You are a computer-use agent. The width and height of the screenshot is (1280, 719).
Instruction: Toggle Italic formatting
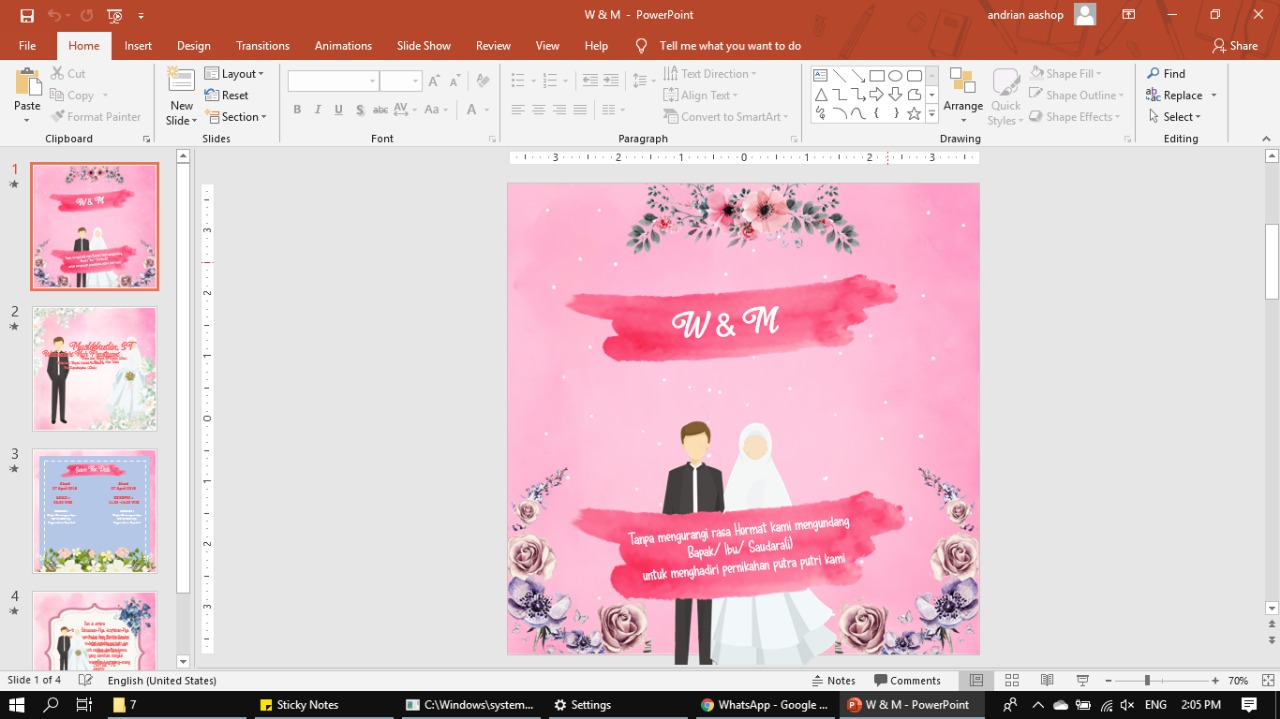[x=317, y=110]
